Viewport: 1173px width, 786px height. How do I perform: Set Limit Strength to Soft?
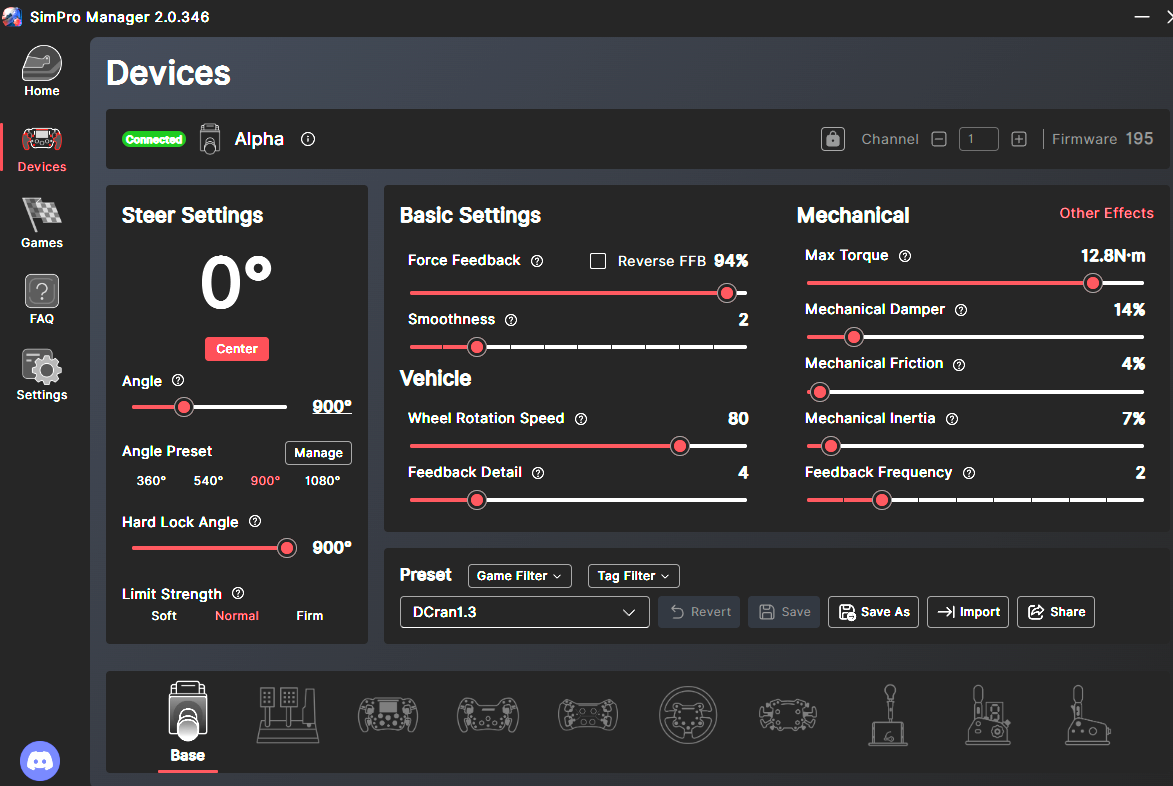164,615
